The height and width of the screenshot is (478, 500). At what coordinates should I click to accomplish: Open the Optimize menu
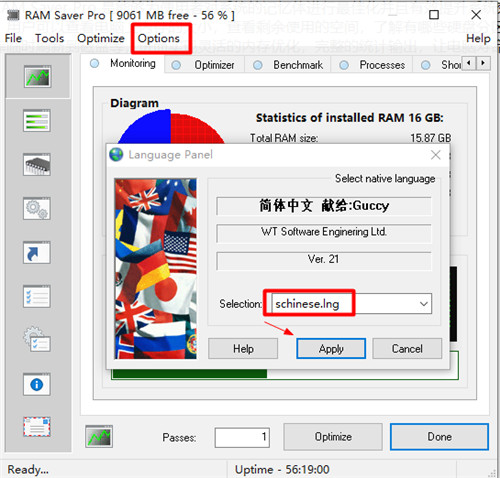101,38
